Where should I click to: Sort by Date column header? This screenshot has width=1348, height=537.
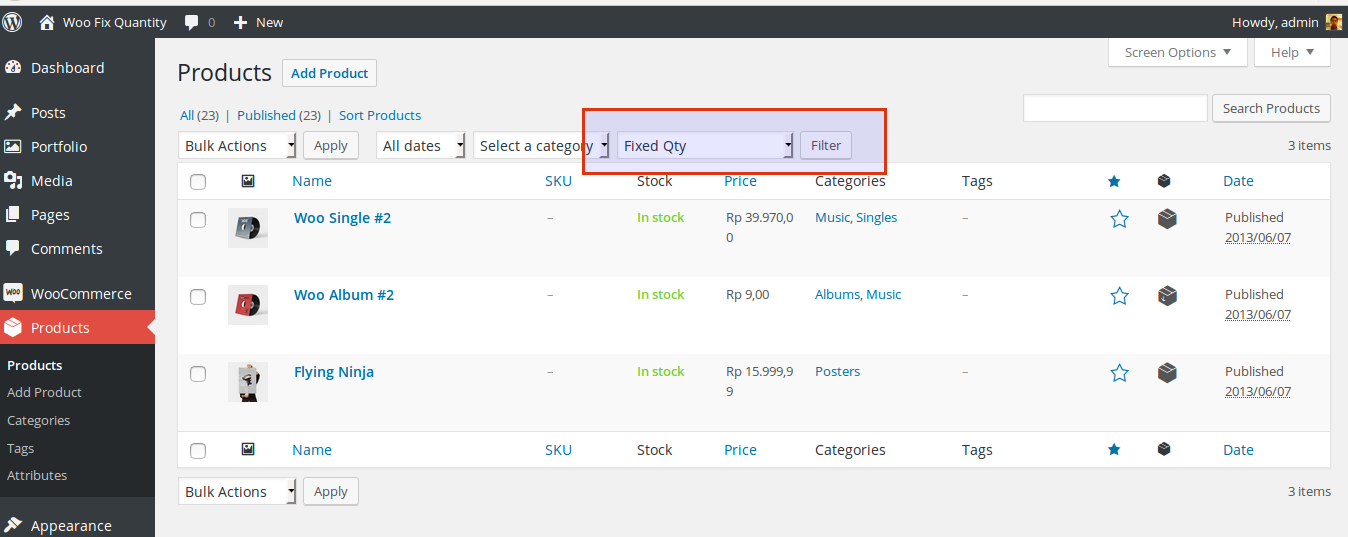1238,181
